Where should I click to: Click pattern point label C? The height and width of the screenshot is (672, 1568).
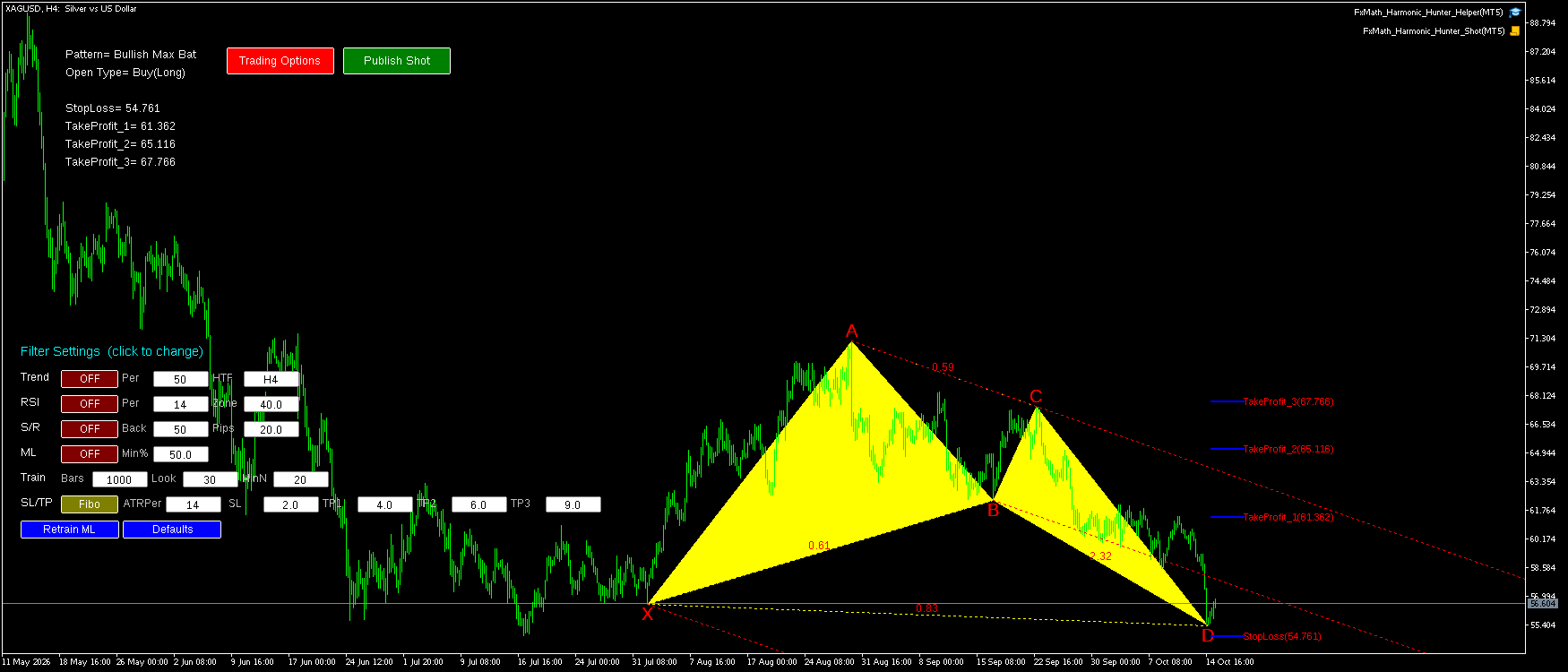[x=1036, y=396]
